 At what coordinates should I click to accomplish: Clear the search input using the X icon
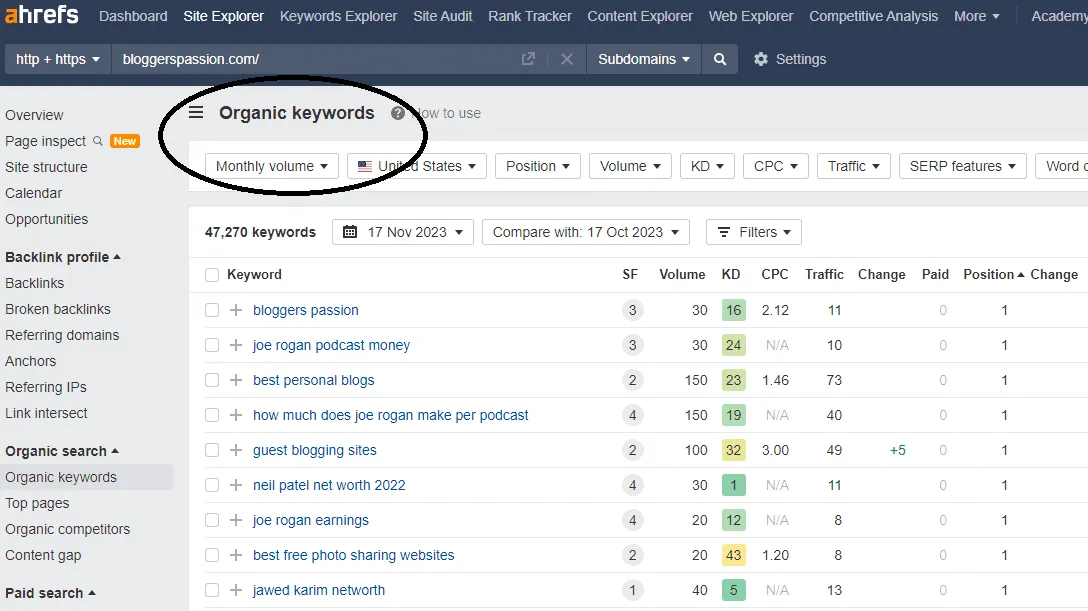[566, 59]
